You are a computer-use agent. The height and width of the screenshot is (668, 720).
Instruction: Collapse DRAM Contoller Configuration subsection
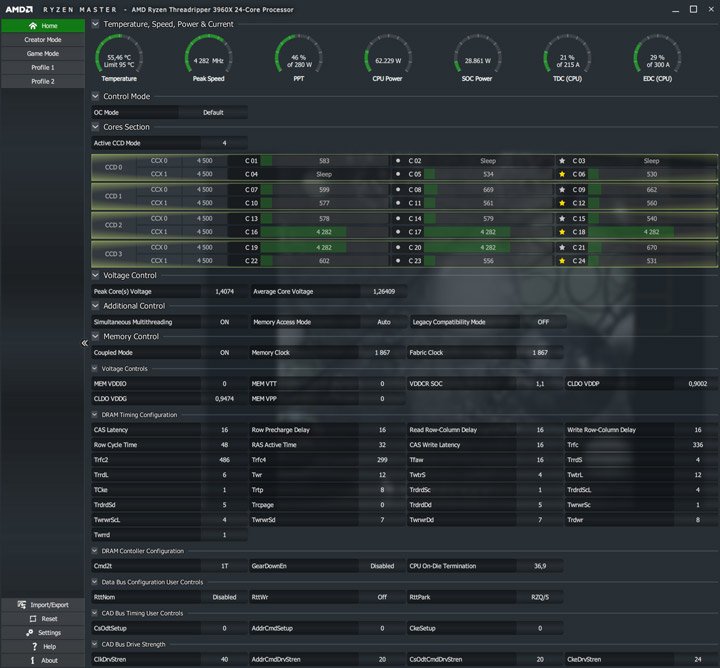click(x=95, y=550)
